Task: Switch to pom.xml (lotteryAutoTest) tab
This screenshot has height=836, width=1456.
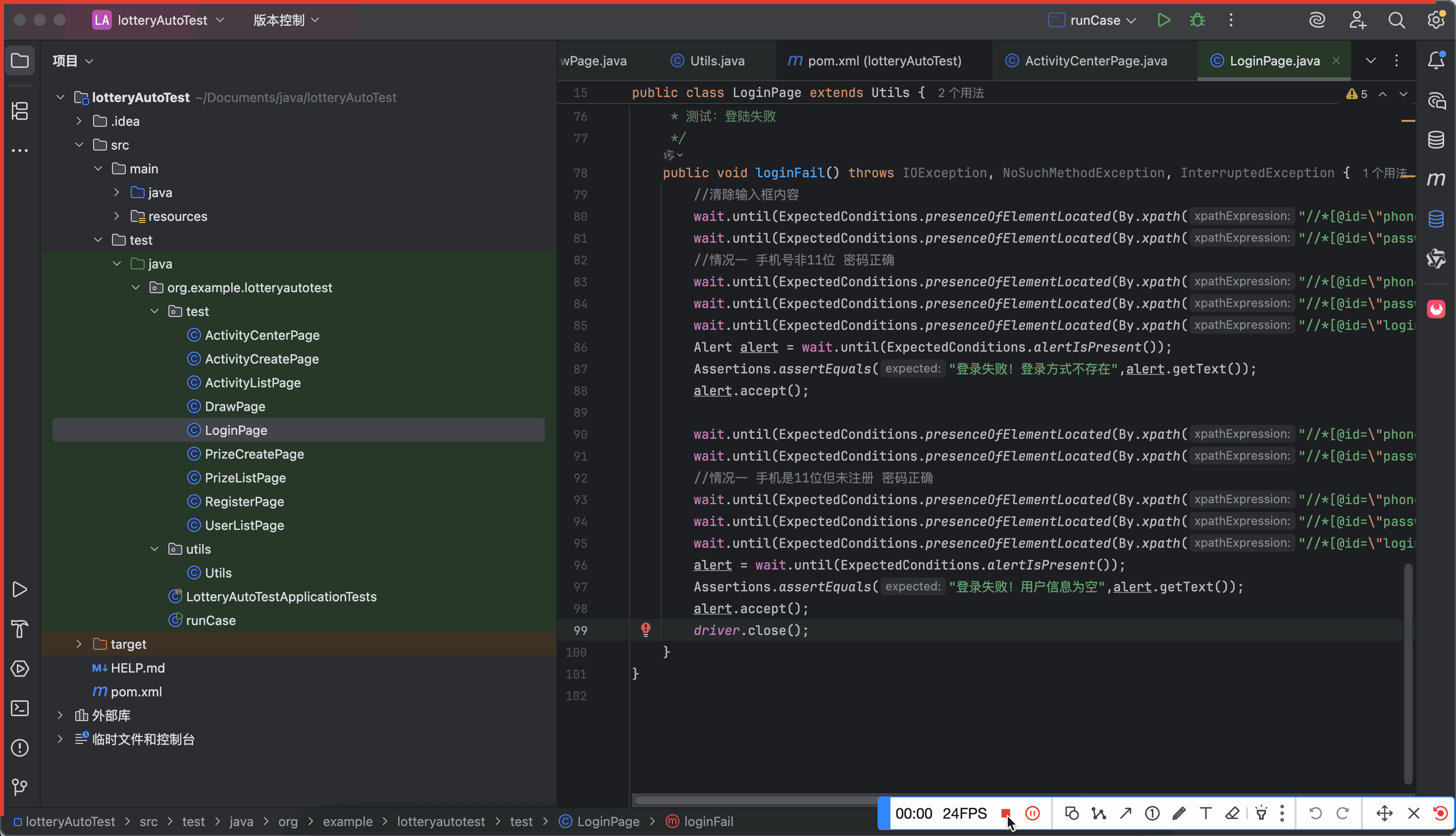Action: coord(875,60)
